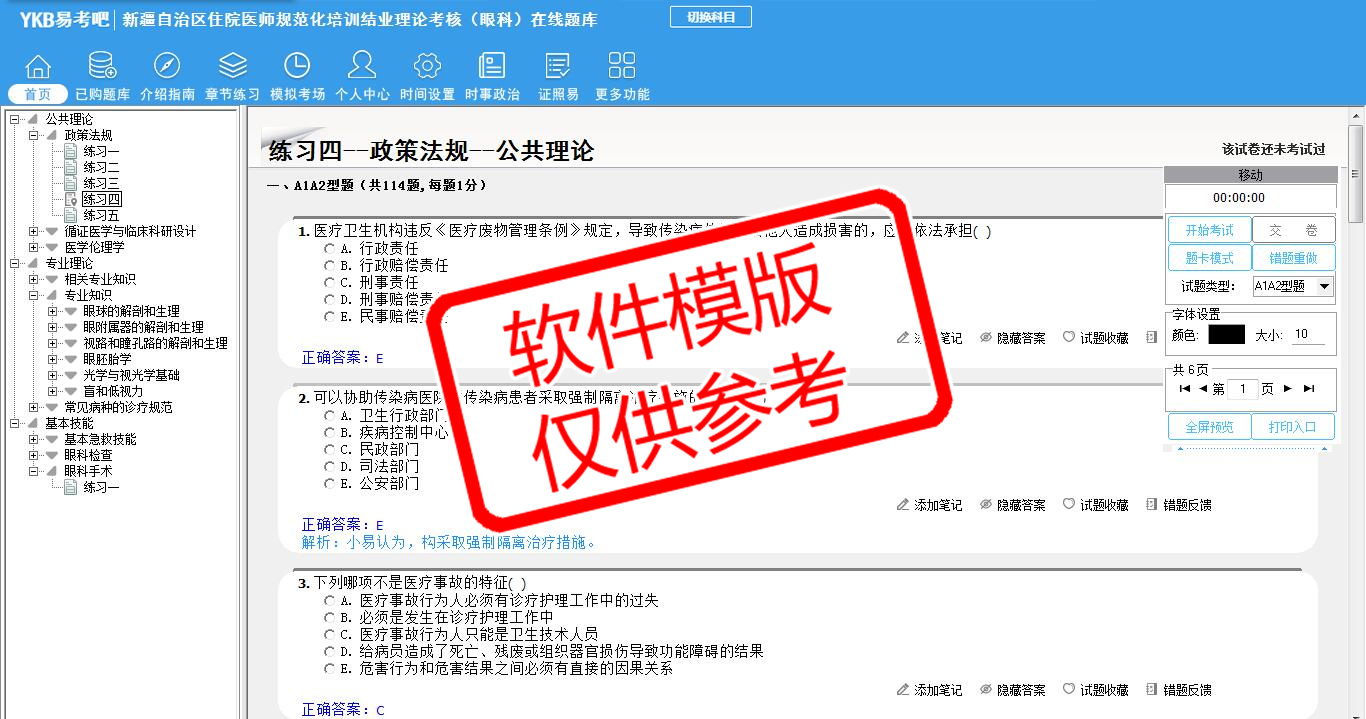Go to the 首页 tab
The height and width of the screenshot is (719, 1366).
pyautogui.click(x=38, y=94)
